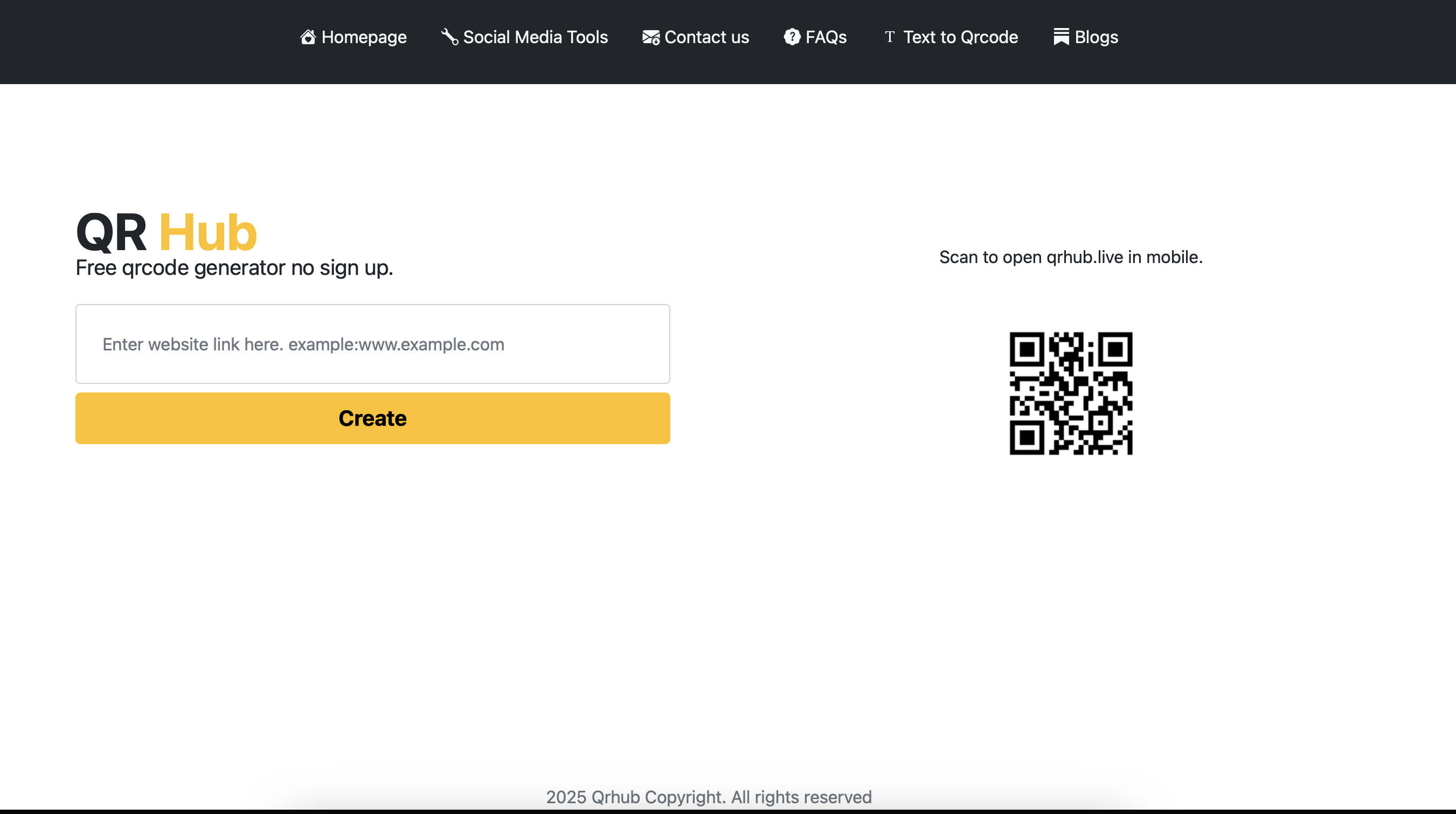Open the Blogs nav link

tap(1085, 37)
